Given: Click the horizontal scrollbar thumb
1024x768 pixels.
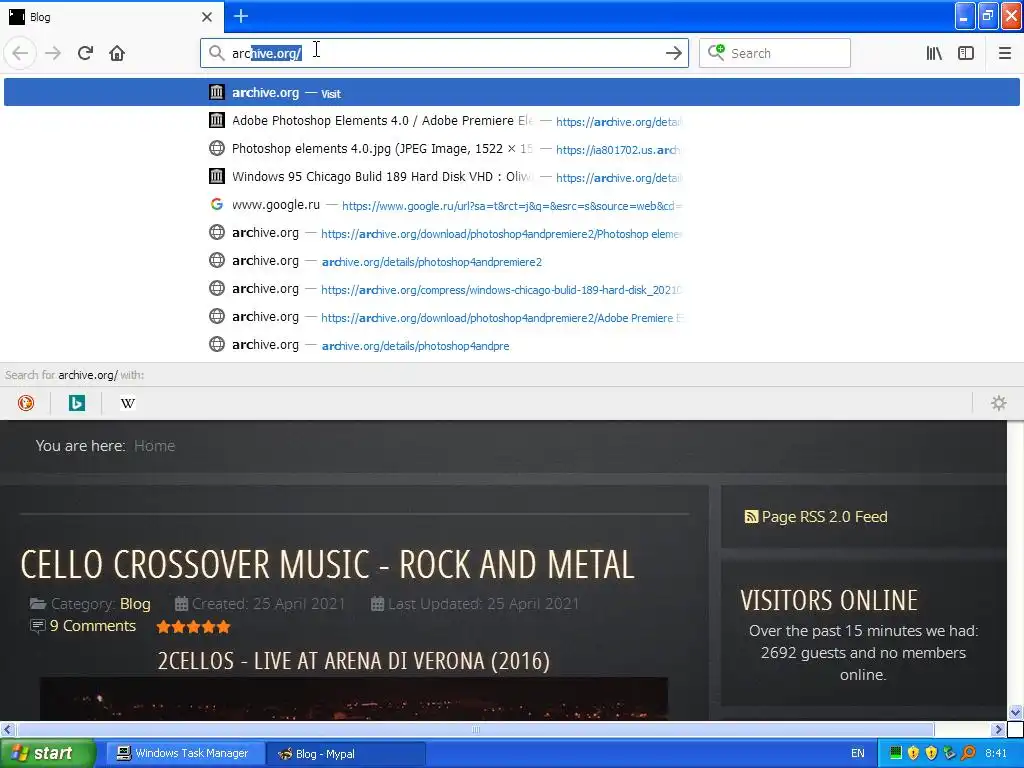Looking at the screenshot, I should click(x=475, y=729).
